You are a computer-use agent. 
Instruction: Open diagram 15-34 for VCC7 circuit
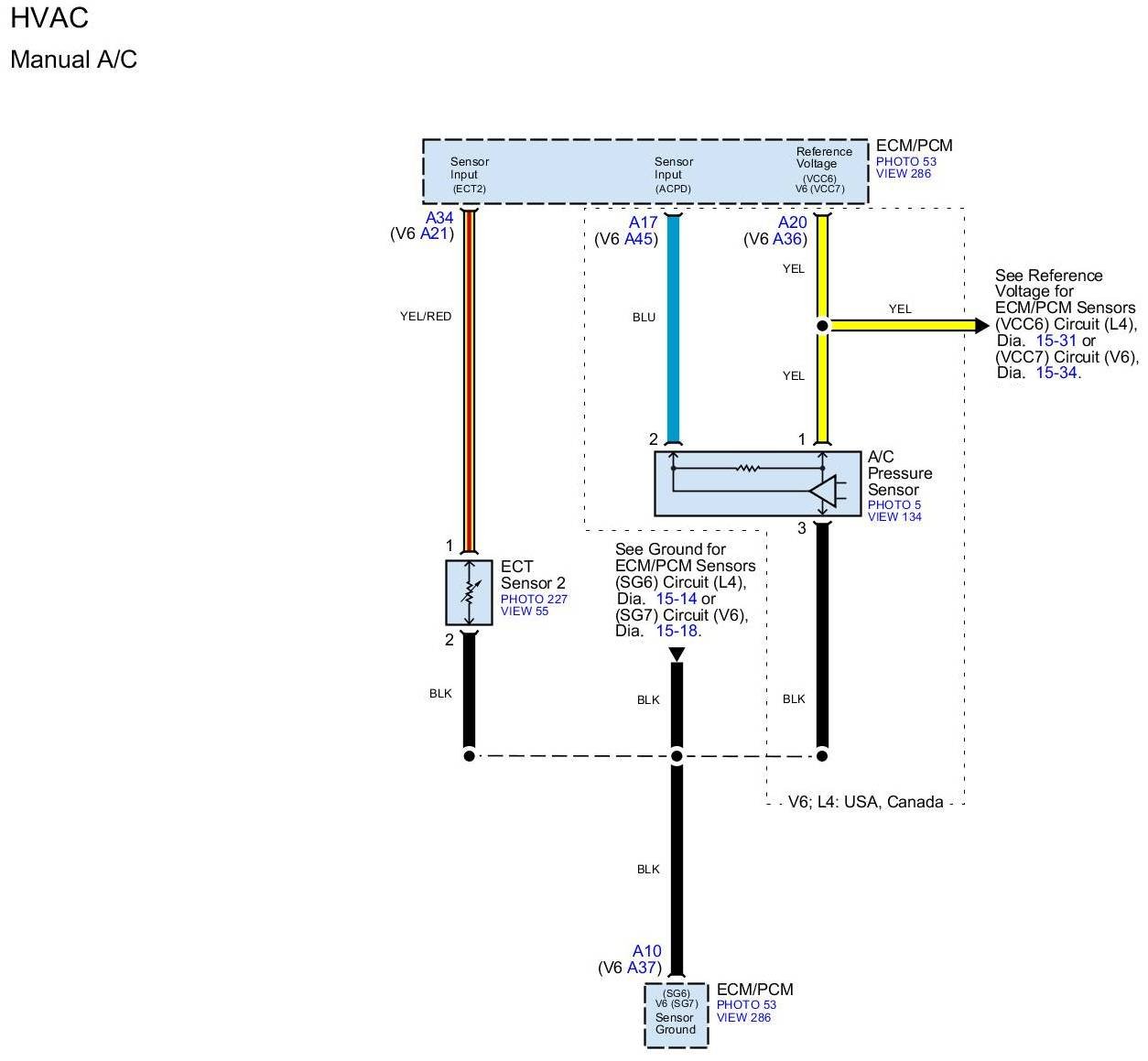[1056, 373]
